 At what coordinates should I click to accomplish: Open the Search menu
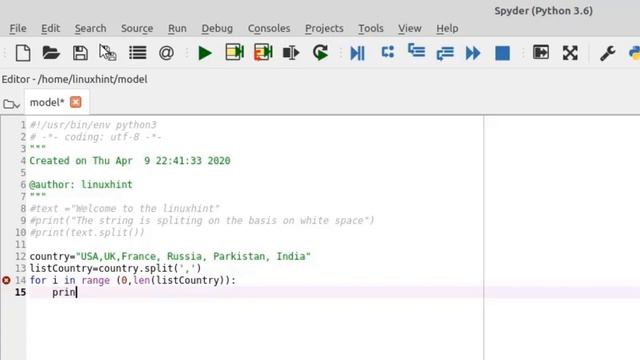click(90, 28)
